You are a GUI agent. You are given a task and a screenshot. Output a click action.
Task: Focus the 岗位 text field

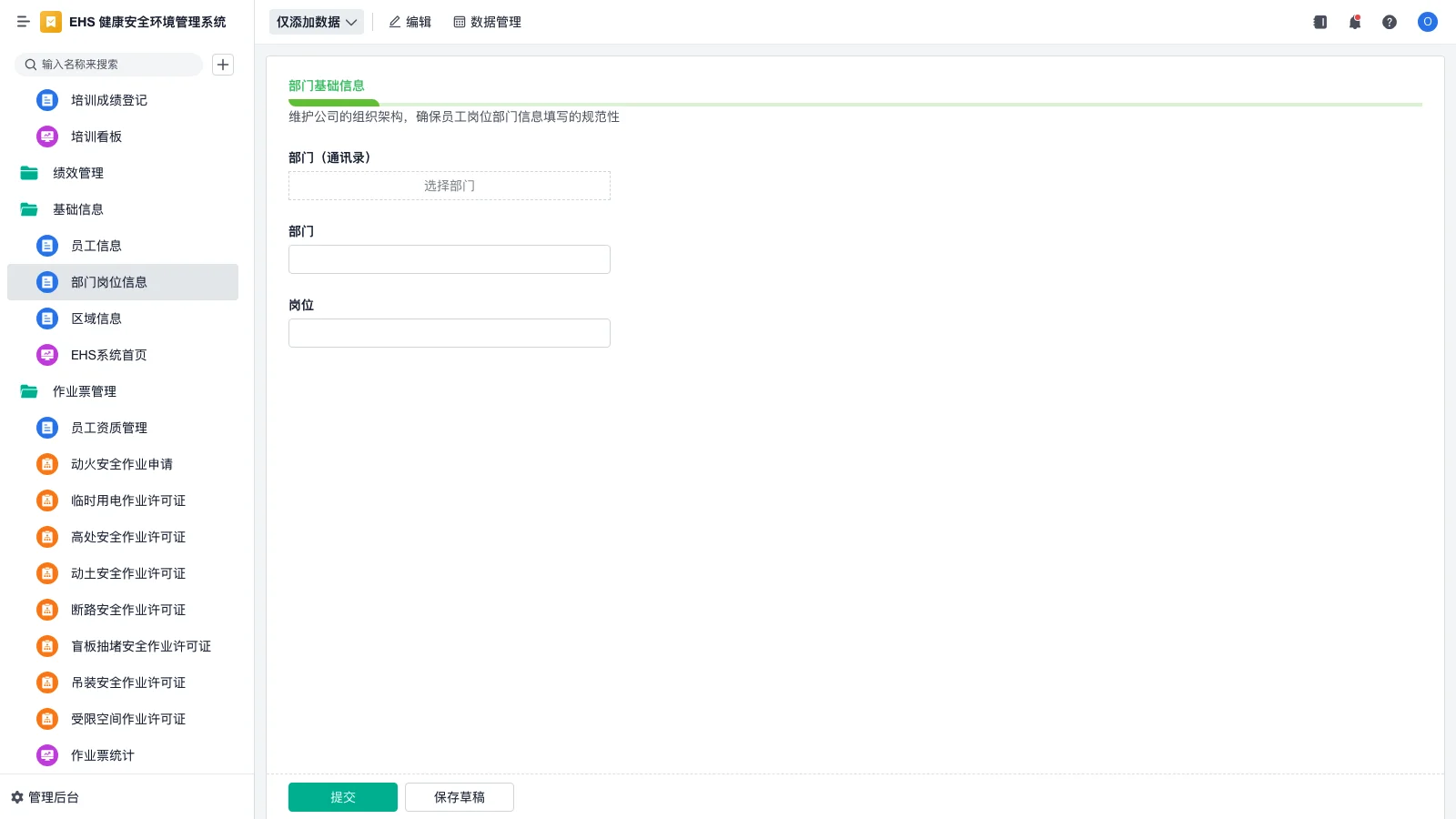pos(450,333)
